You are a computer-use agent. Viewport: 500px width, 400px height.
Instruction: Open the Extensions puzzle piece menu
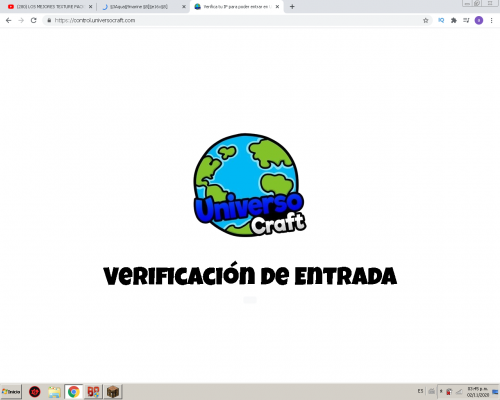click(454, 20)
